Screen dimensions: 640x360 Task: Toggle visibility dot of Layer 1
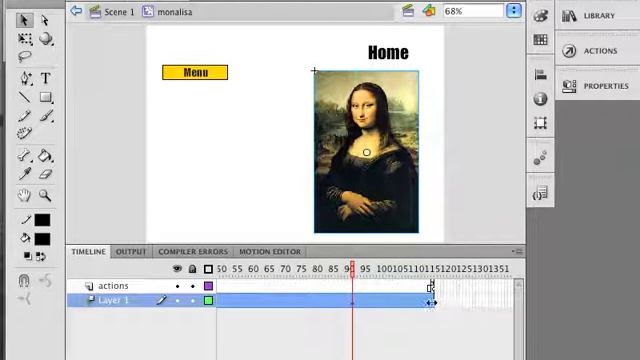coord(177,301)
